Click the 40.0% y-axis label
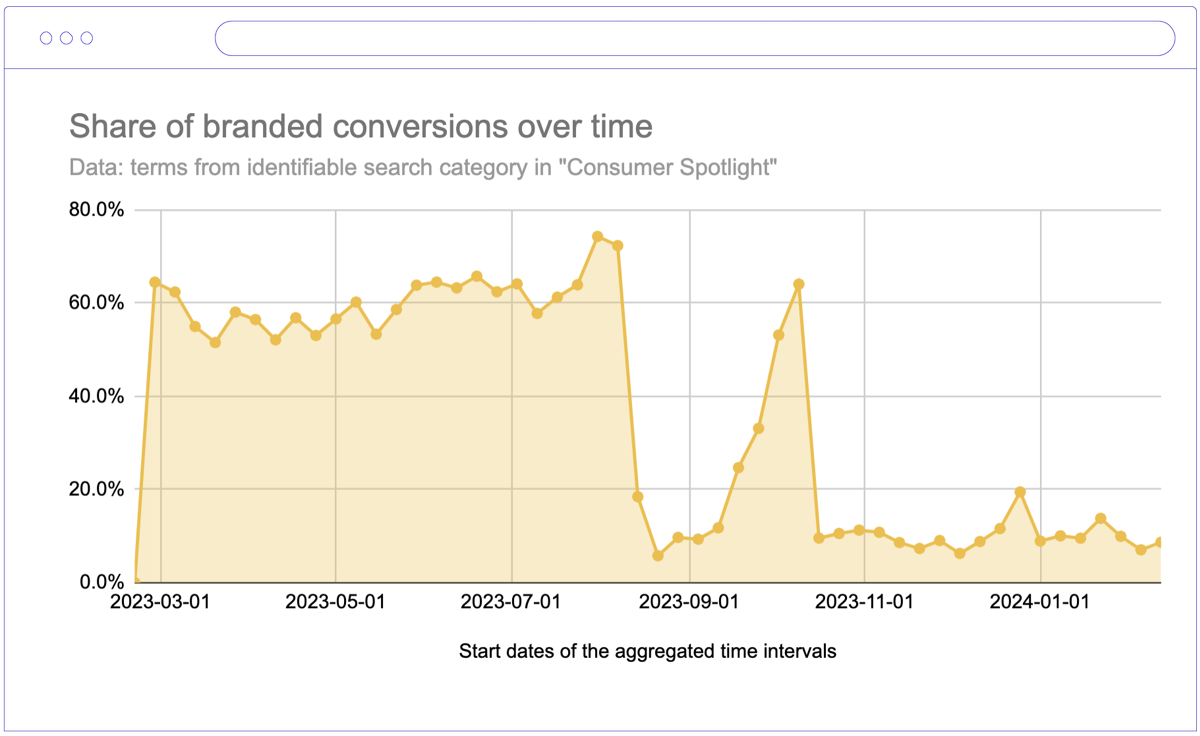The image size is (1200, 736). [x=96, y=396]
